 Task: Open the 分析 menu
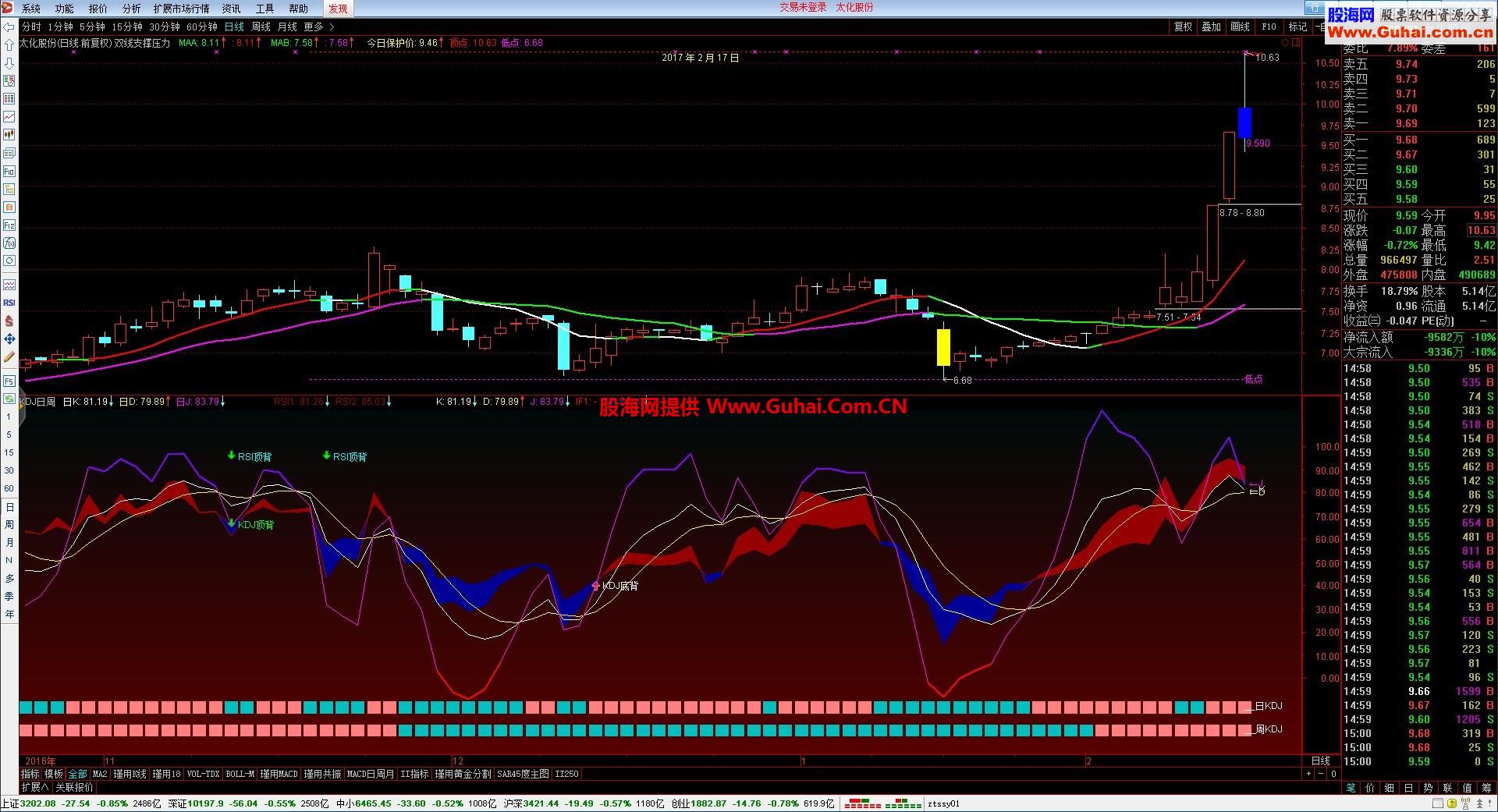pos(132,9)
